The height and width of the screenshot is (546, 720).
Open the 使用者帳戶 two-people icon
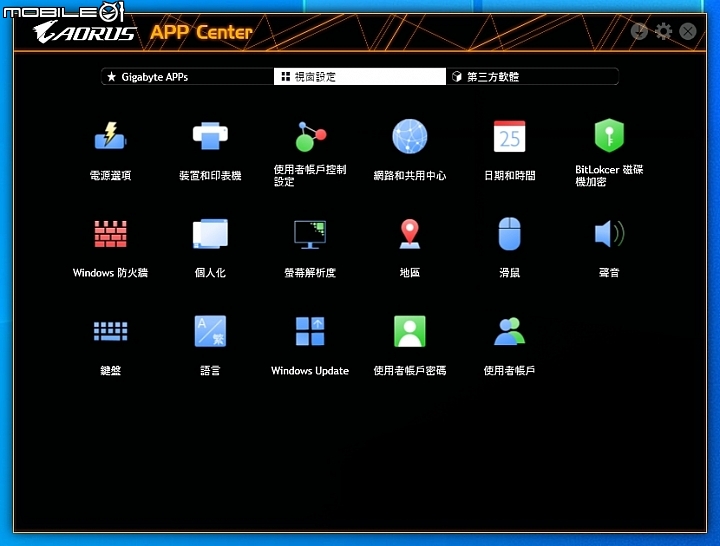pos(509,331)
